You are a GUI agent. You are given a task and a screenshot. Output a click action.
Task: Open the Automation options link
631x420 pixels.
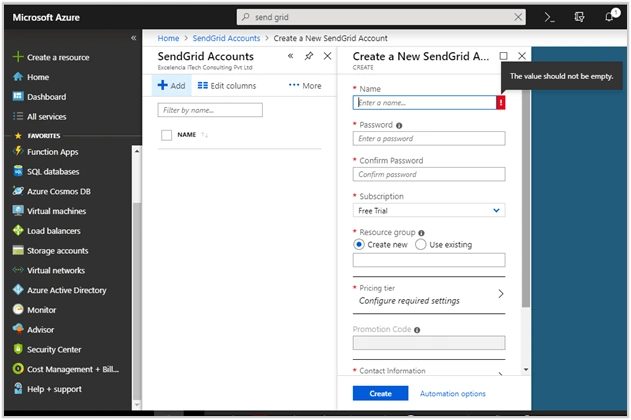(x=452, y=393)
